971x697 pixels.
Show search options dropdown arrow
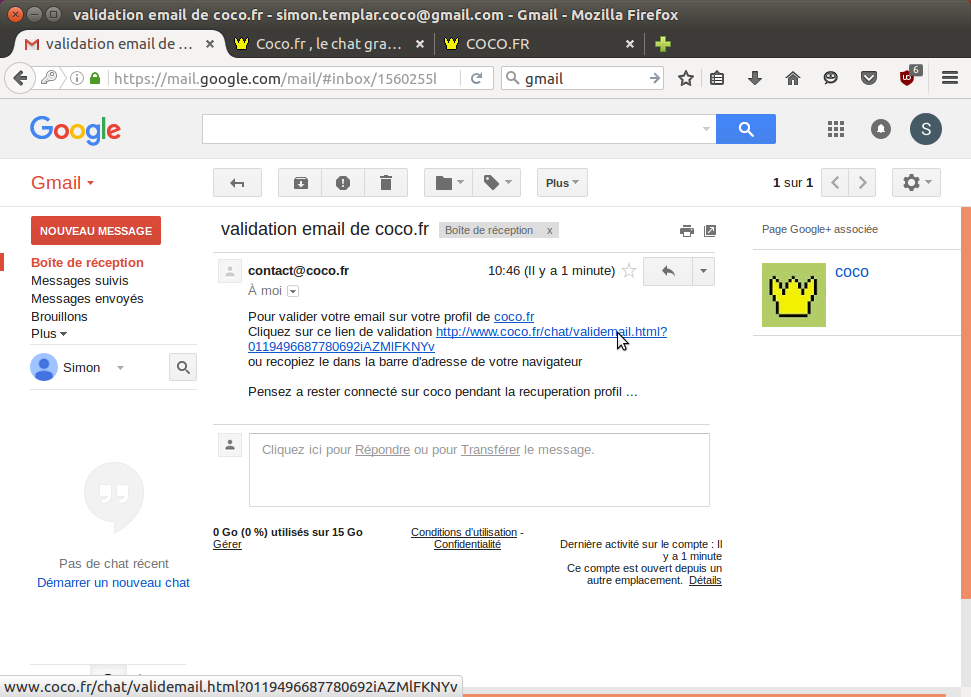point(706,129)
